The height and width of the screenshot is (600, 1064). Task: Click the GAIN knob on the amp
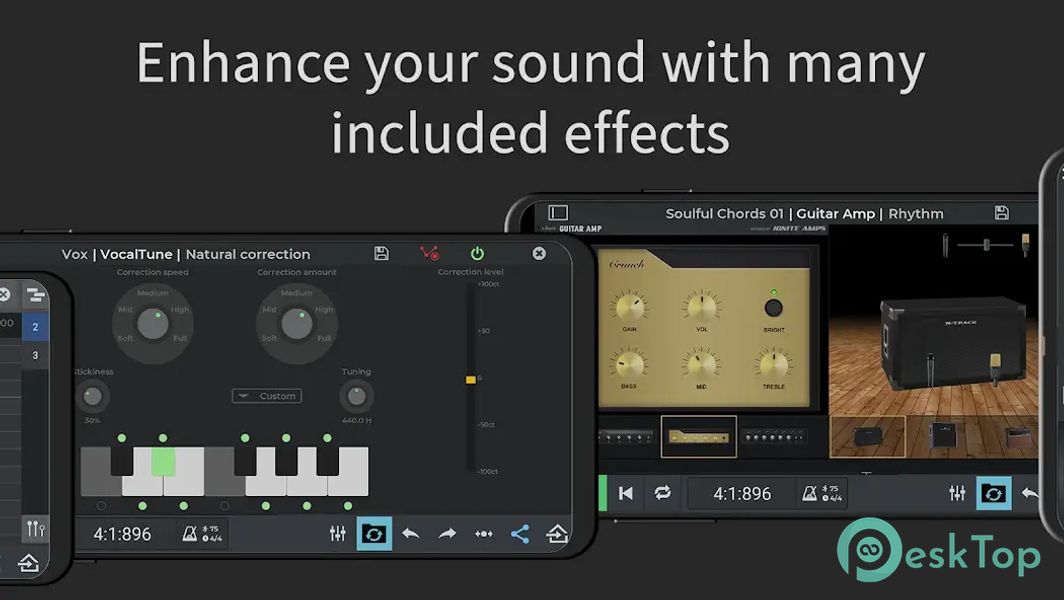point(630,307)
